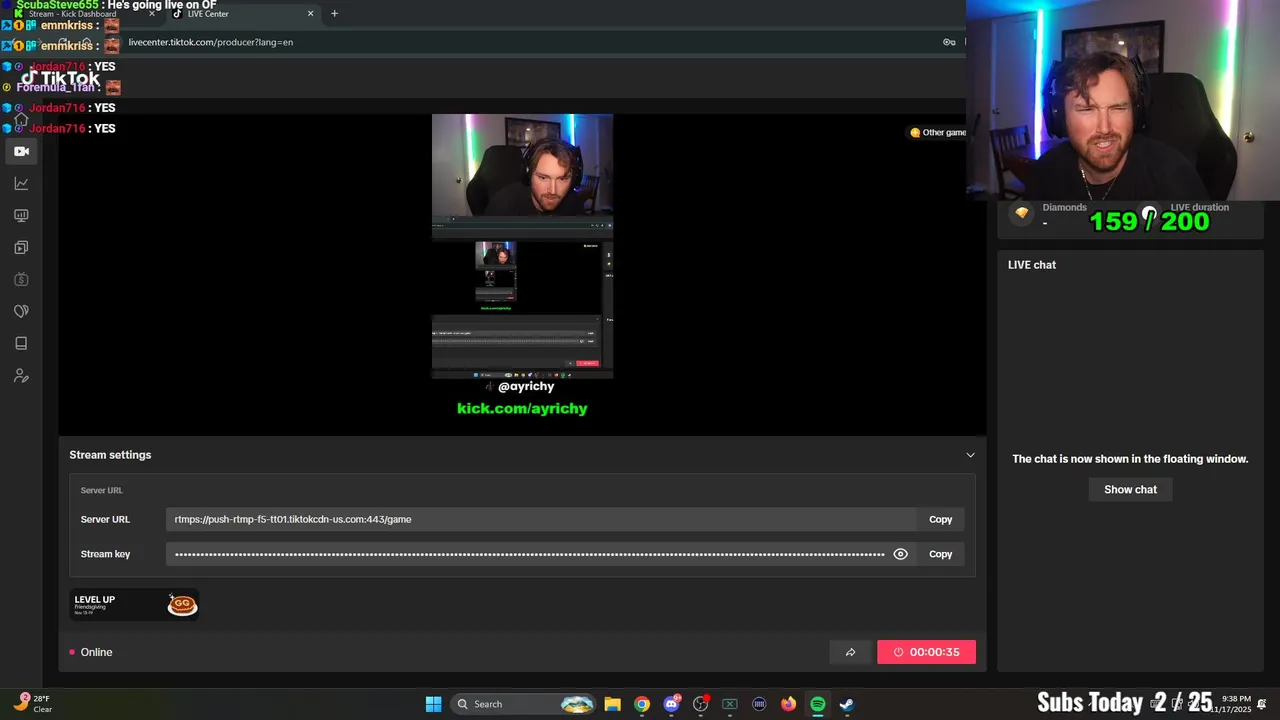Click the Stream settings heading
Screen dimensions: 1280x720
coord(110,455)
